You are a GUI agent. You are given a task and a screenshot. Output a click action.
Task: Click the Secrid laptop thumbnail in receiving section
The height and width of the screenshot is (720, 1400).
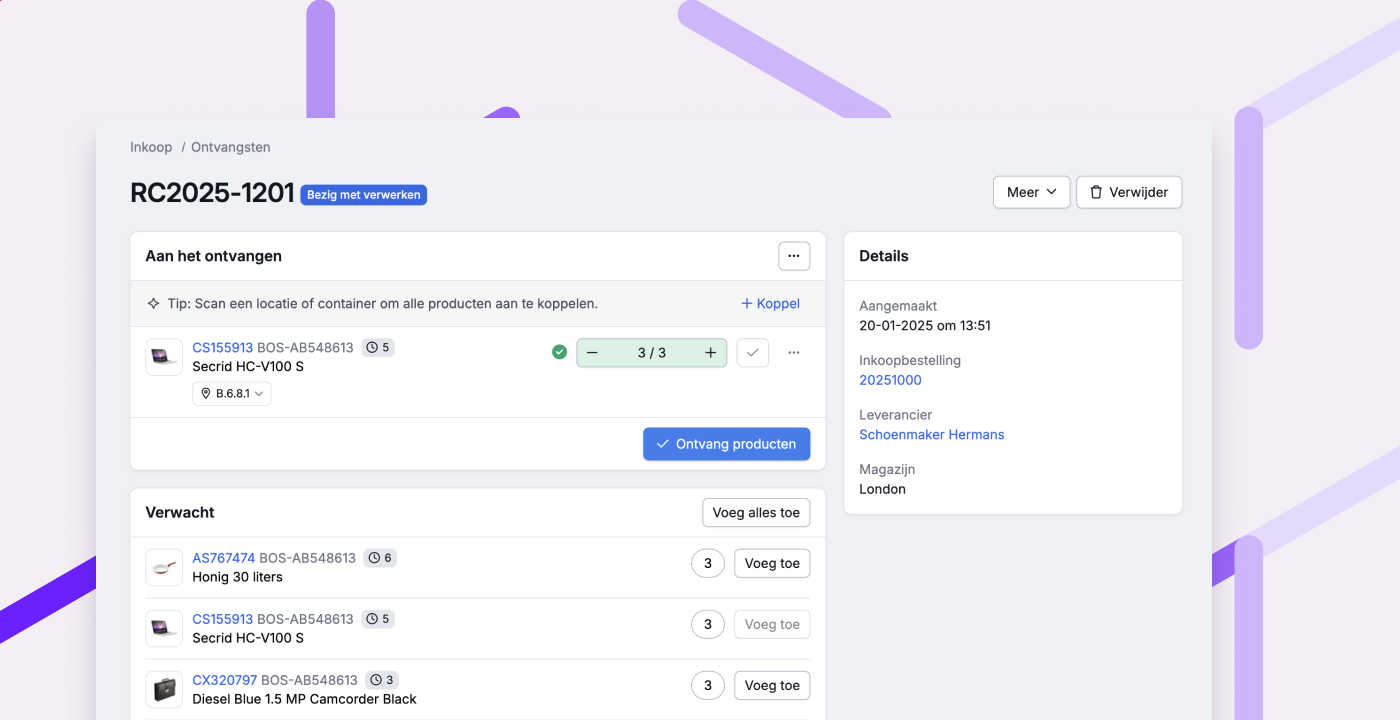164,357
